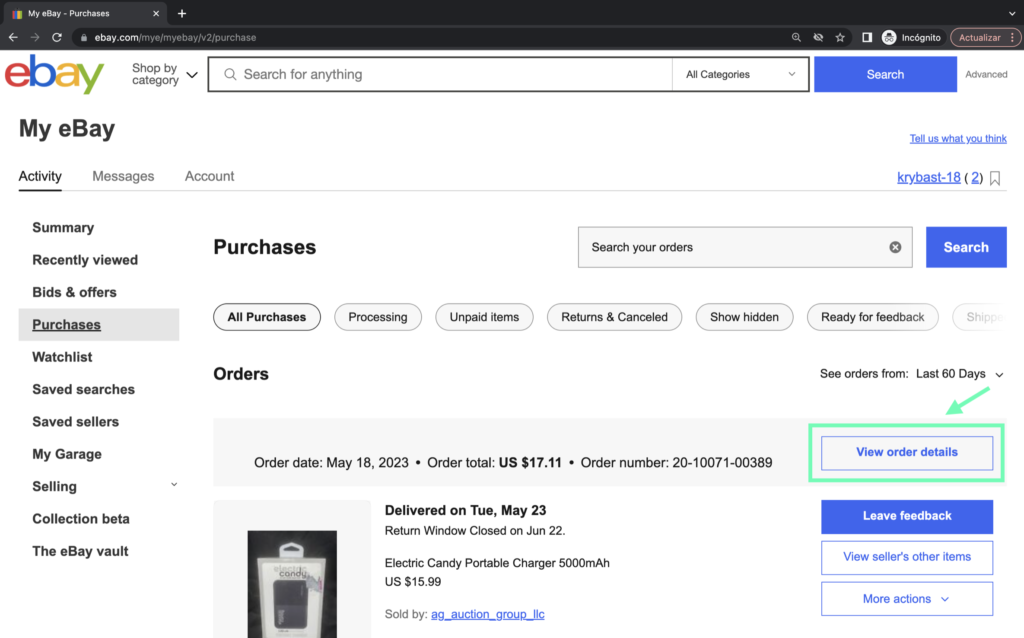This screenshot has height=638, width=1024.
Task: Click the Leave feedback button
Action: [906, 516]
